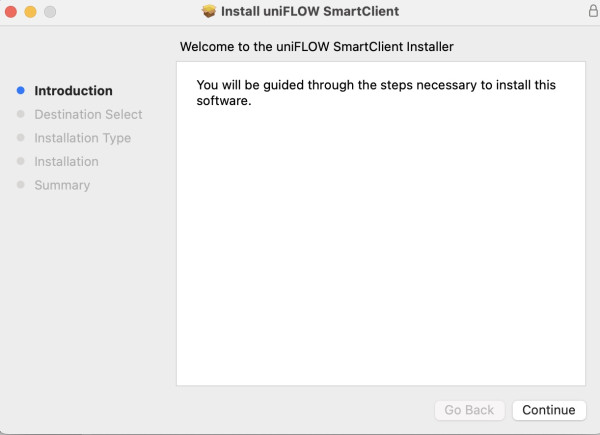Click the welcome heading text
This screenshot has height=435, width=600.
pos(317,47)
